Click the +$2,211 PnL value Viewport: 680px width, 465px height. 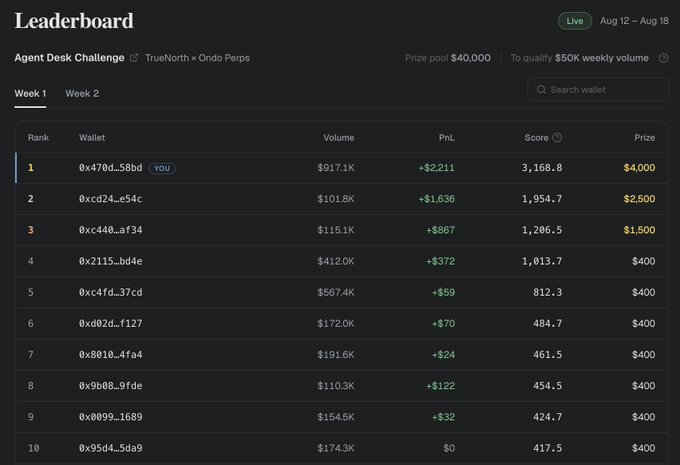coord(436,168)
